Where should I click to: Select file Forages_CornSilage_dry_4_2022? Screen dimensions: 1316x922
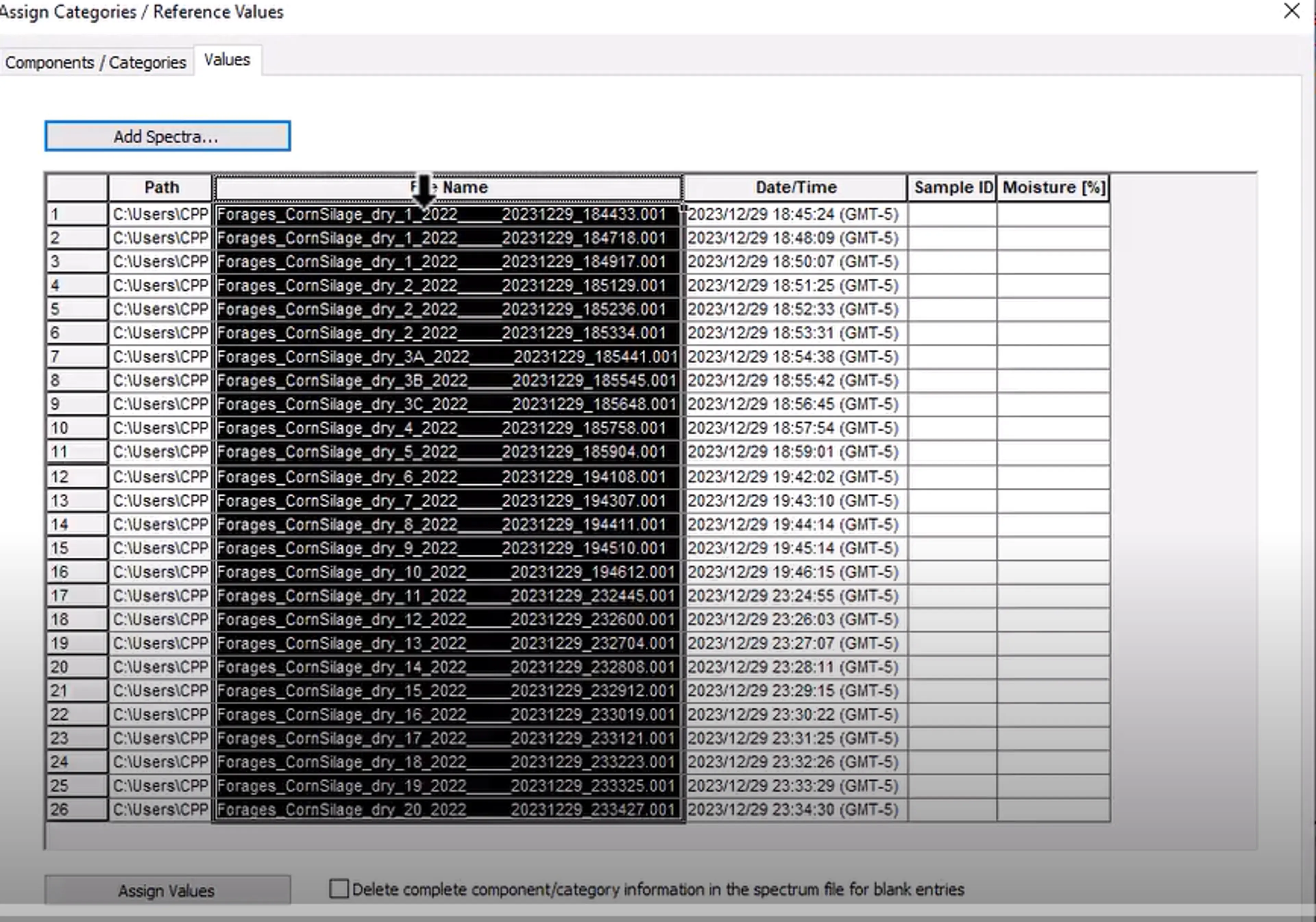tap(448, 428)
